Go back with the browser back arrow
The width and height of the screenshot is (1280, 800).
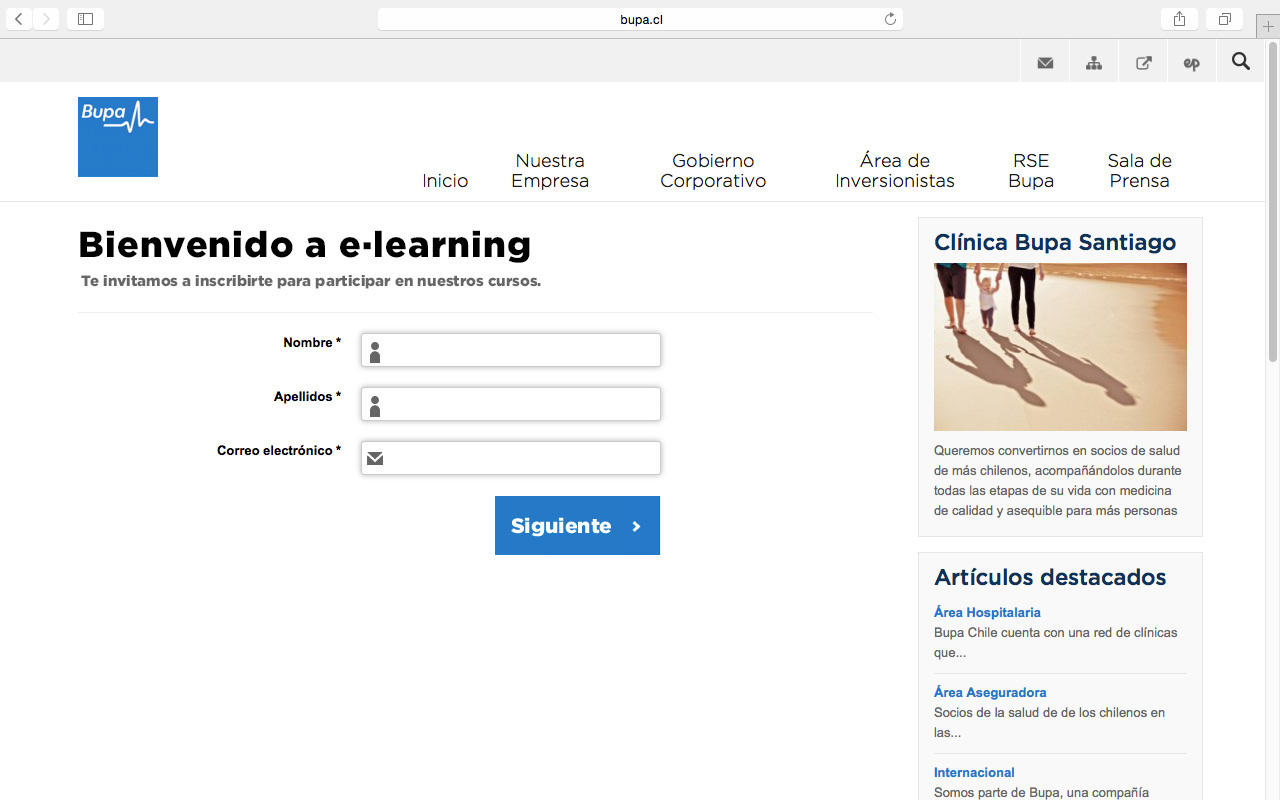tap(19, 19)
